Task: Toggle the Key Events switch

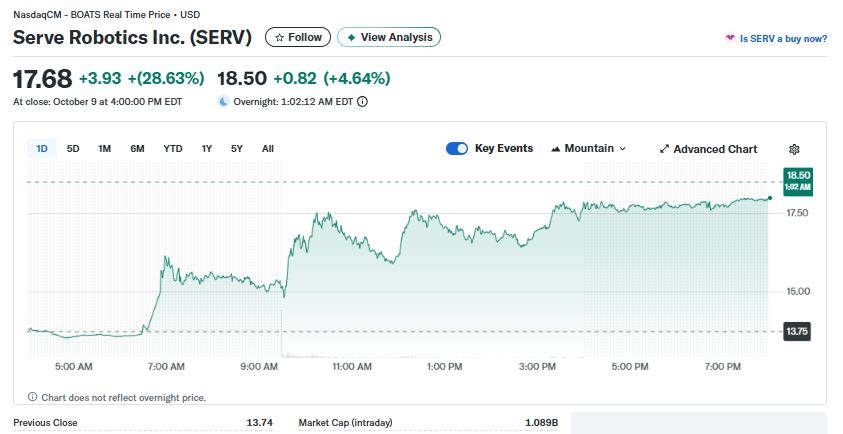Action: (x=457, y=149)
